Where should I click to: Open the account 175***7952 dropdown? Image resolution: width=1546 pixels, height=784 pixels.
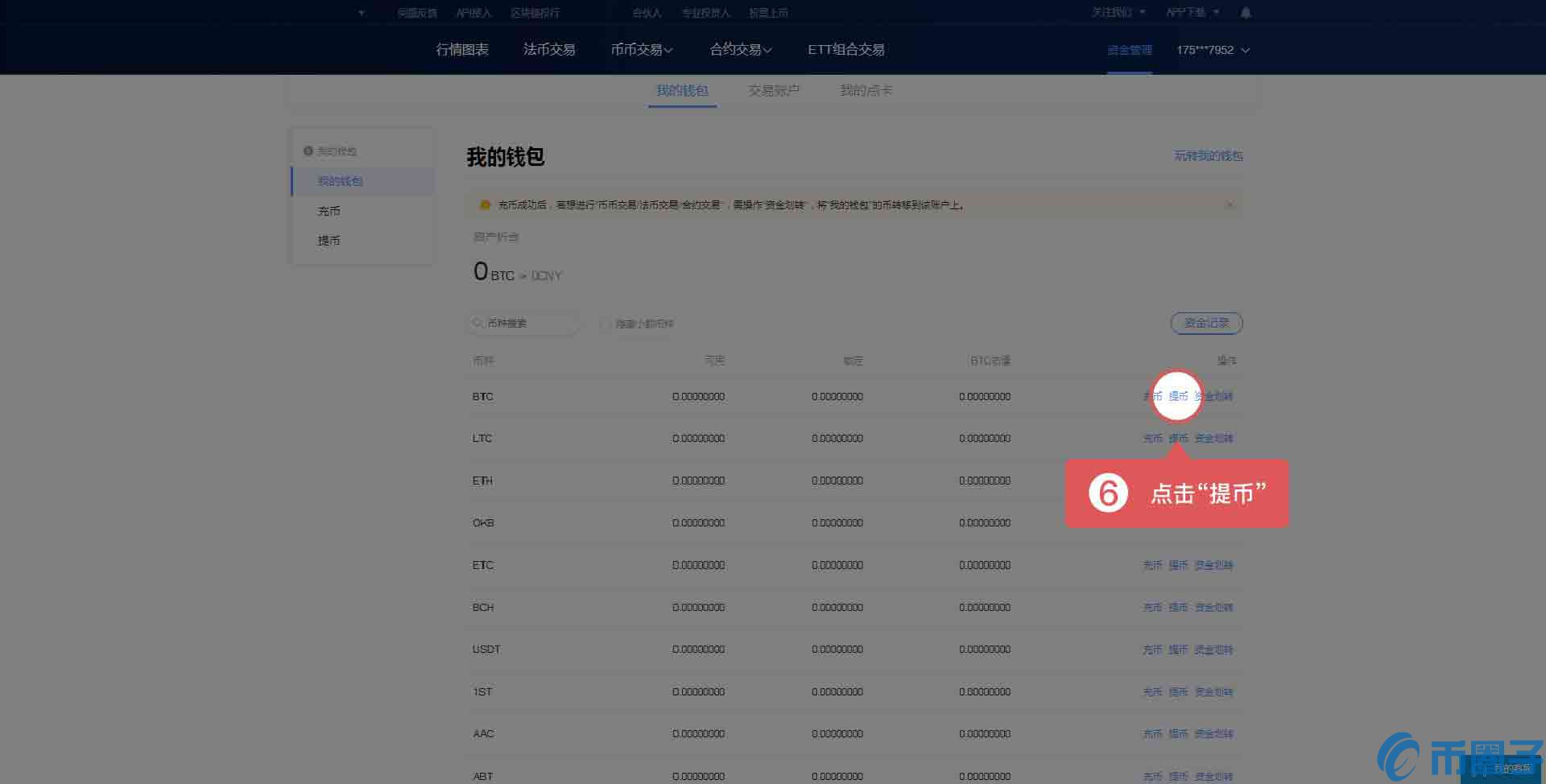(x=1213, y=50)
